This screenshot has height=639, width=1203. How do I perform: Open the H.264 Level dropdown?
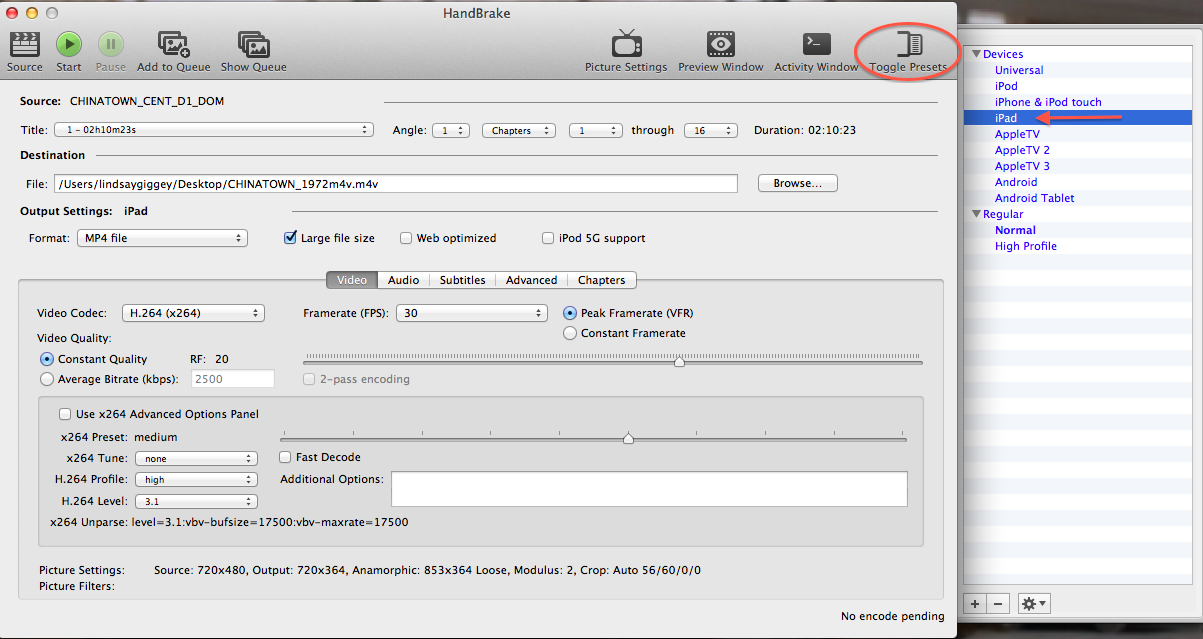196,502
